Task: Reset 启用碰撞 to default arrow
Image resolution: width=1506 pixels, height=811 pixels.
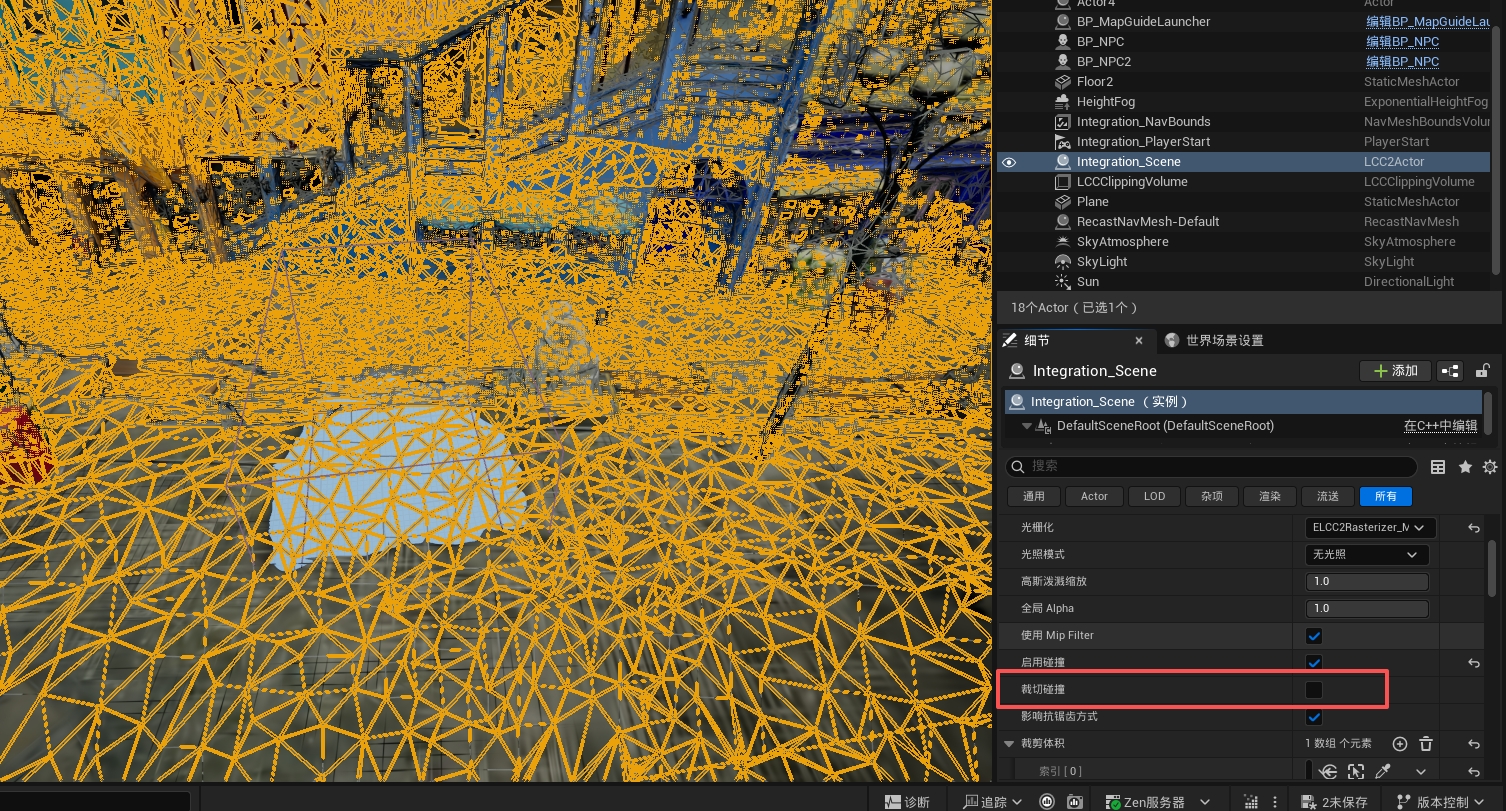Action: pyautogui.click(x=1474, y=662)
